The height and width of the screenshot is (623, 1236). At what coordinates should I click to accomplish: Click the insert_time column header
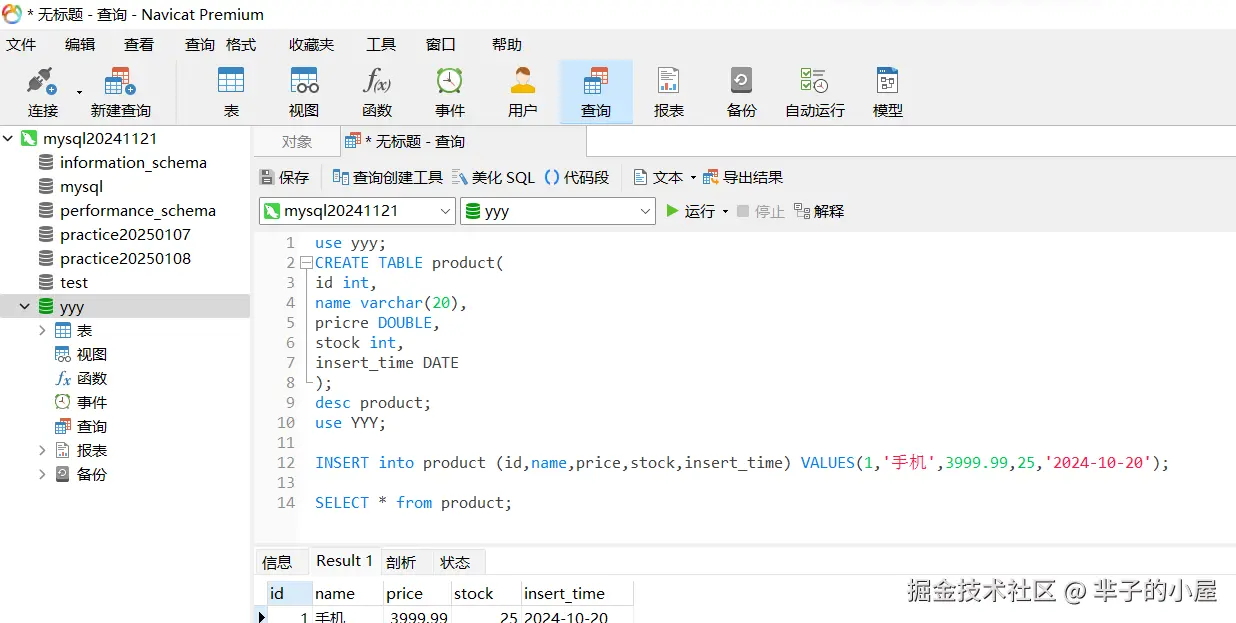577,593
